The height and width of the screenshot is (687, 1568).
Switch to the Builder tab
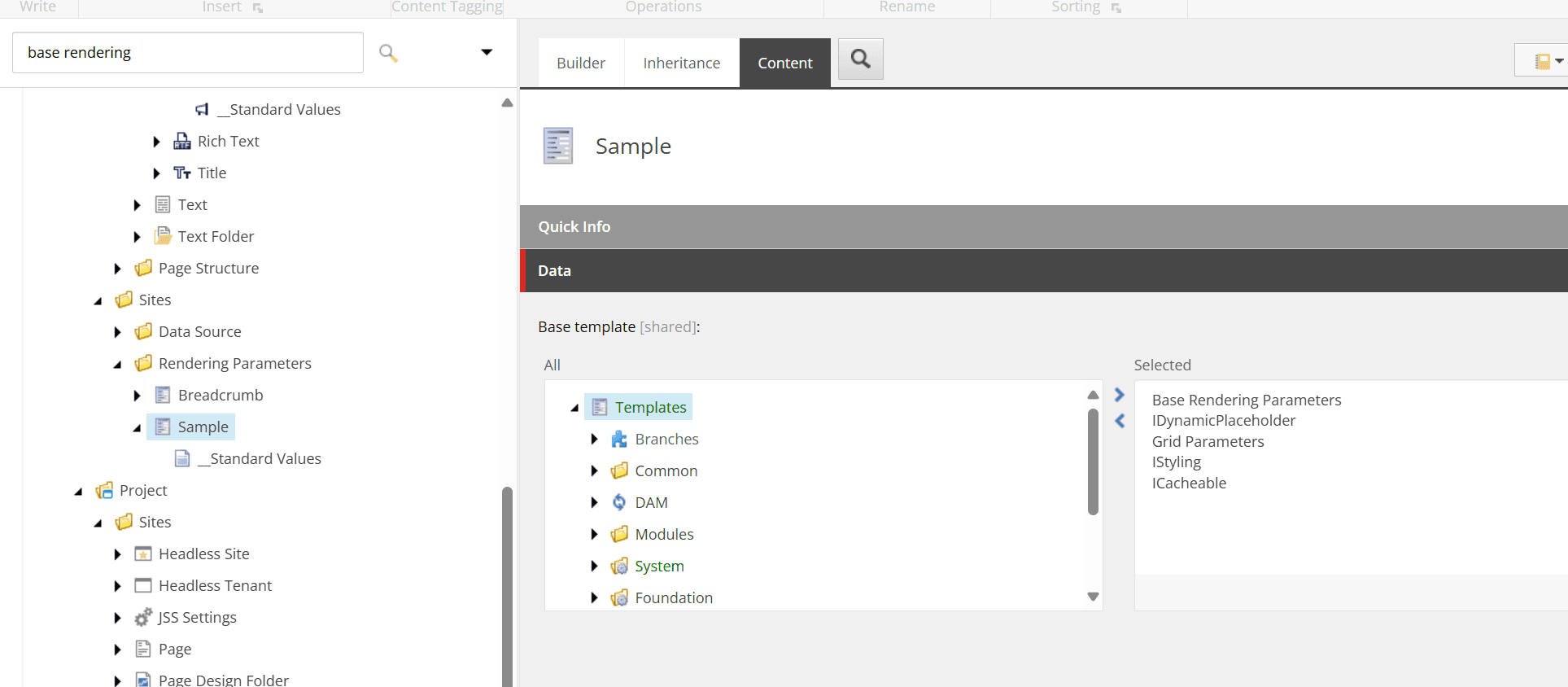pos(581,63)
